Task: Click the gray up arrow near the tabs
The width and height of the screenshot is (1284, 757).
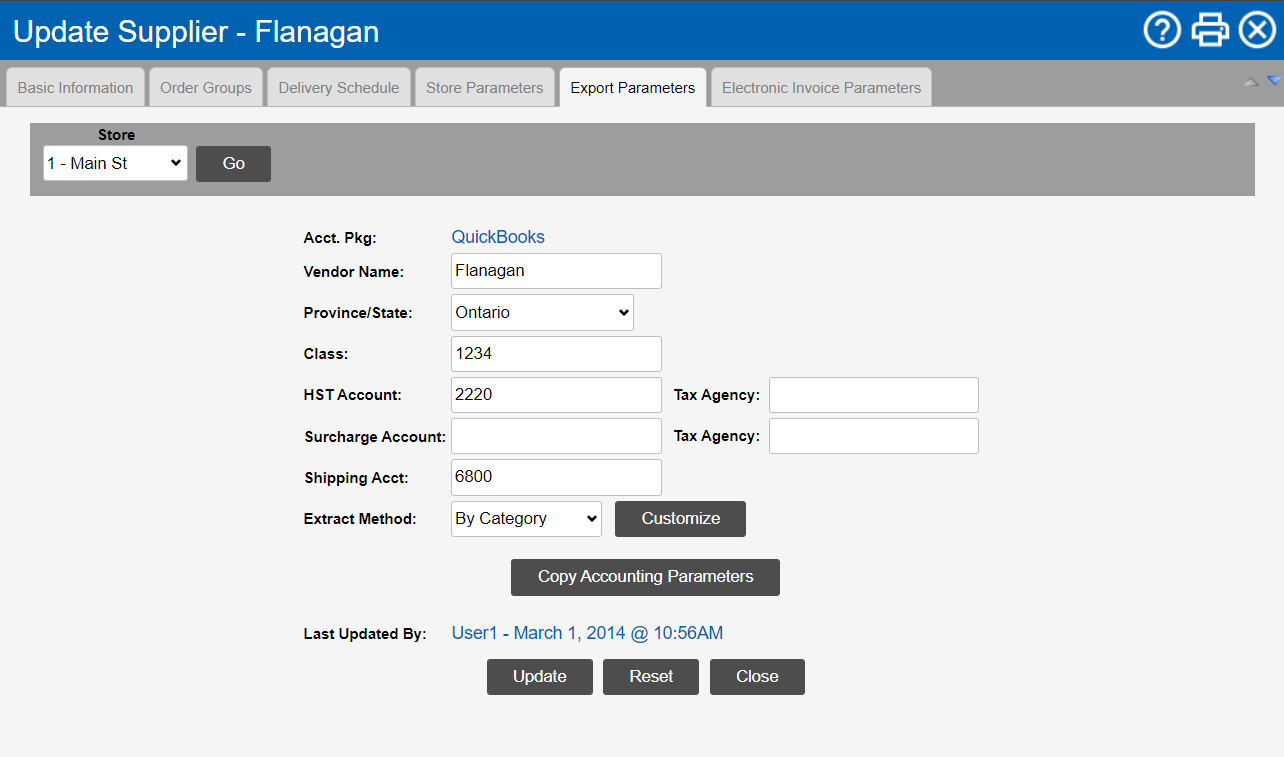Action: pos(1250,82)
